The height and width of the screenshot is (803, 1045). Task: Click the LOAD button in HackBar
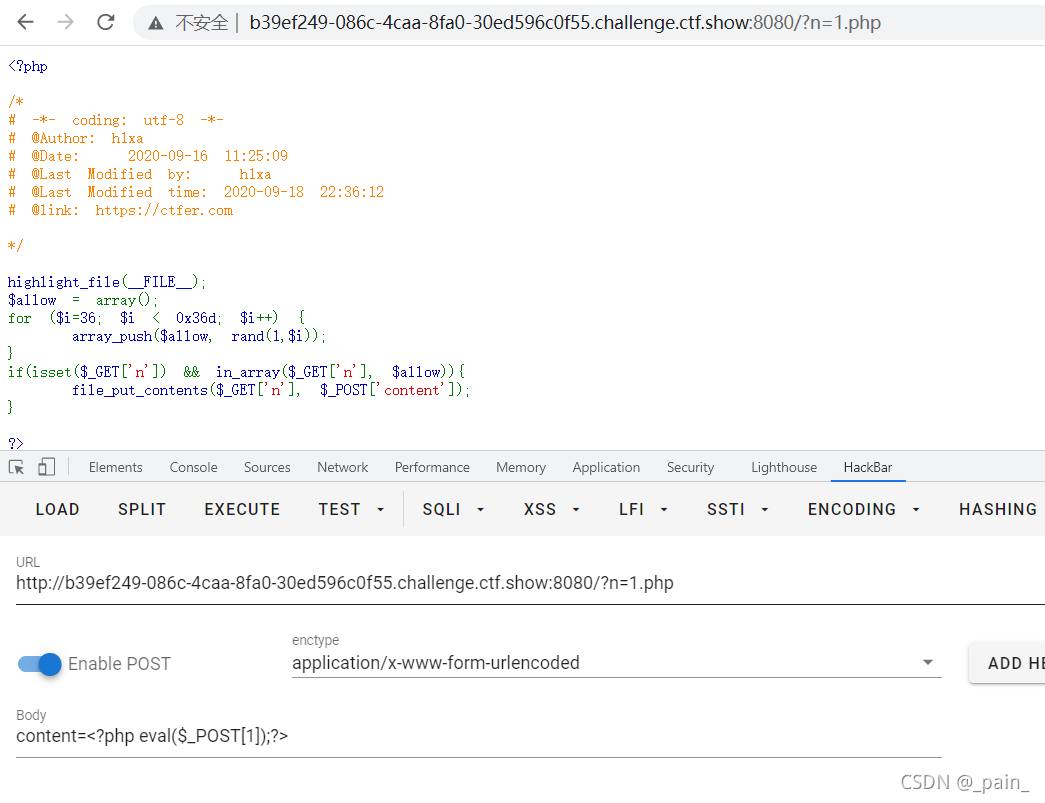coord(57,509)
